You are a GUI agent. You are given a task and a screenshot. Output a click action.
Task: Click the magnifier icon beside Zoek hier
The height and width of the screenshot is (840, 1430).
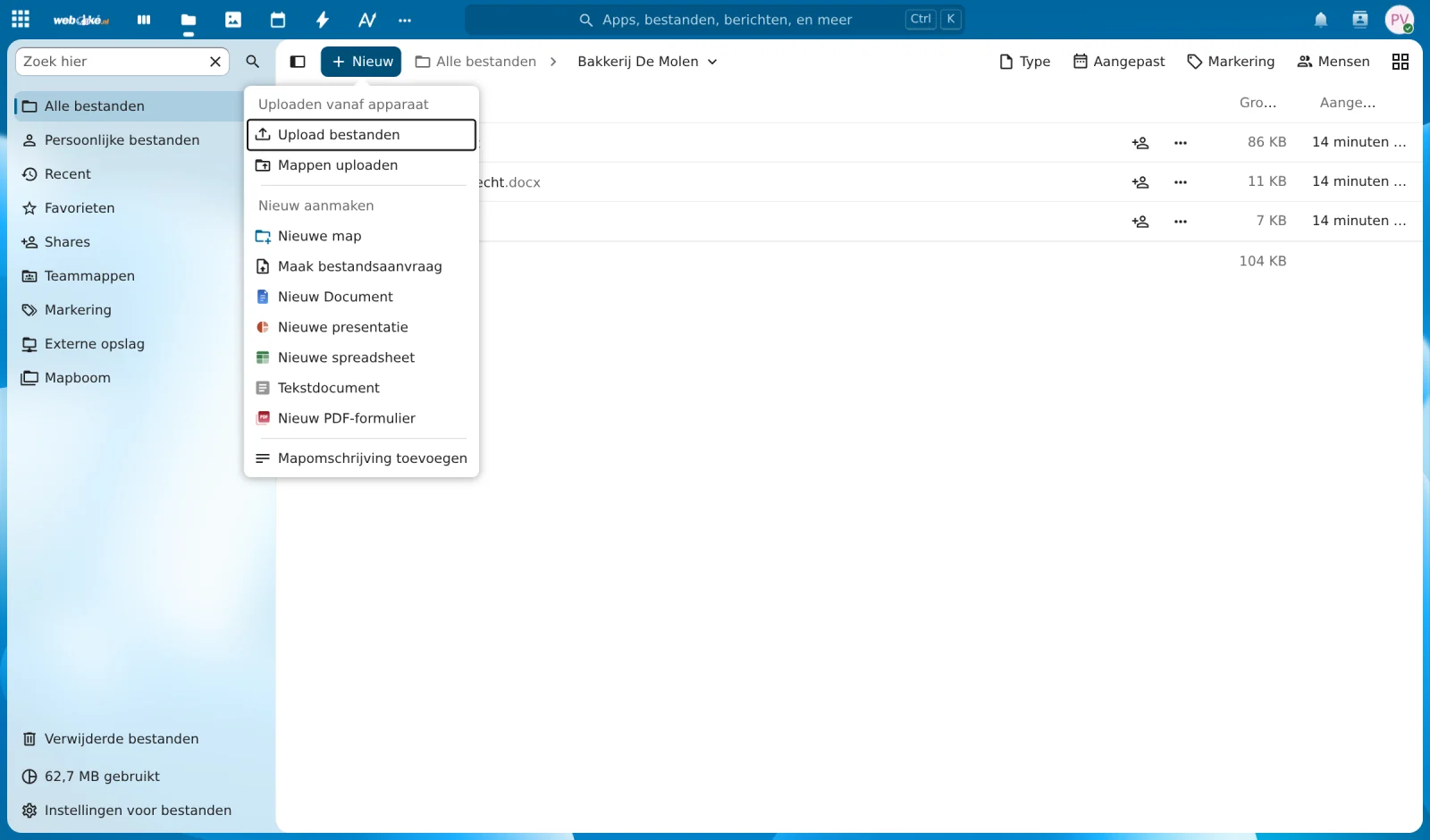tap(253, 62)
